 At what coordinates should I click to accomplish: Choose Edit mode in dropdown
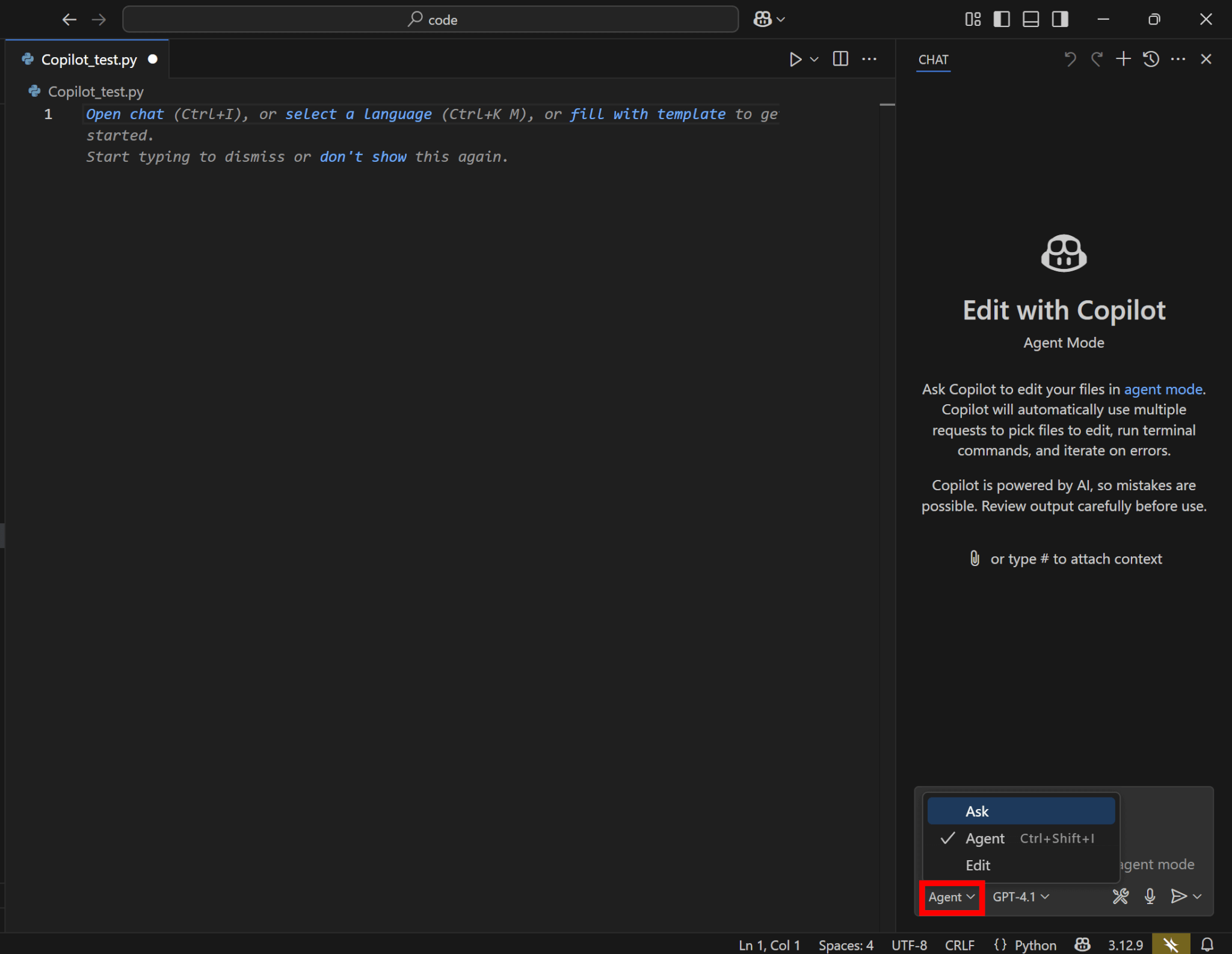coord(1021,865)
